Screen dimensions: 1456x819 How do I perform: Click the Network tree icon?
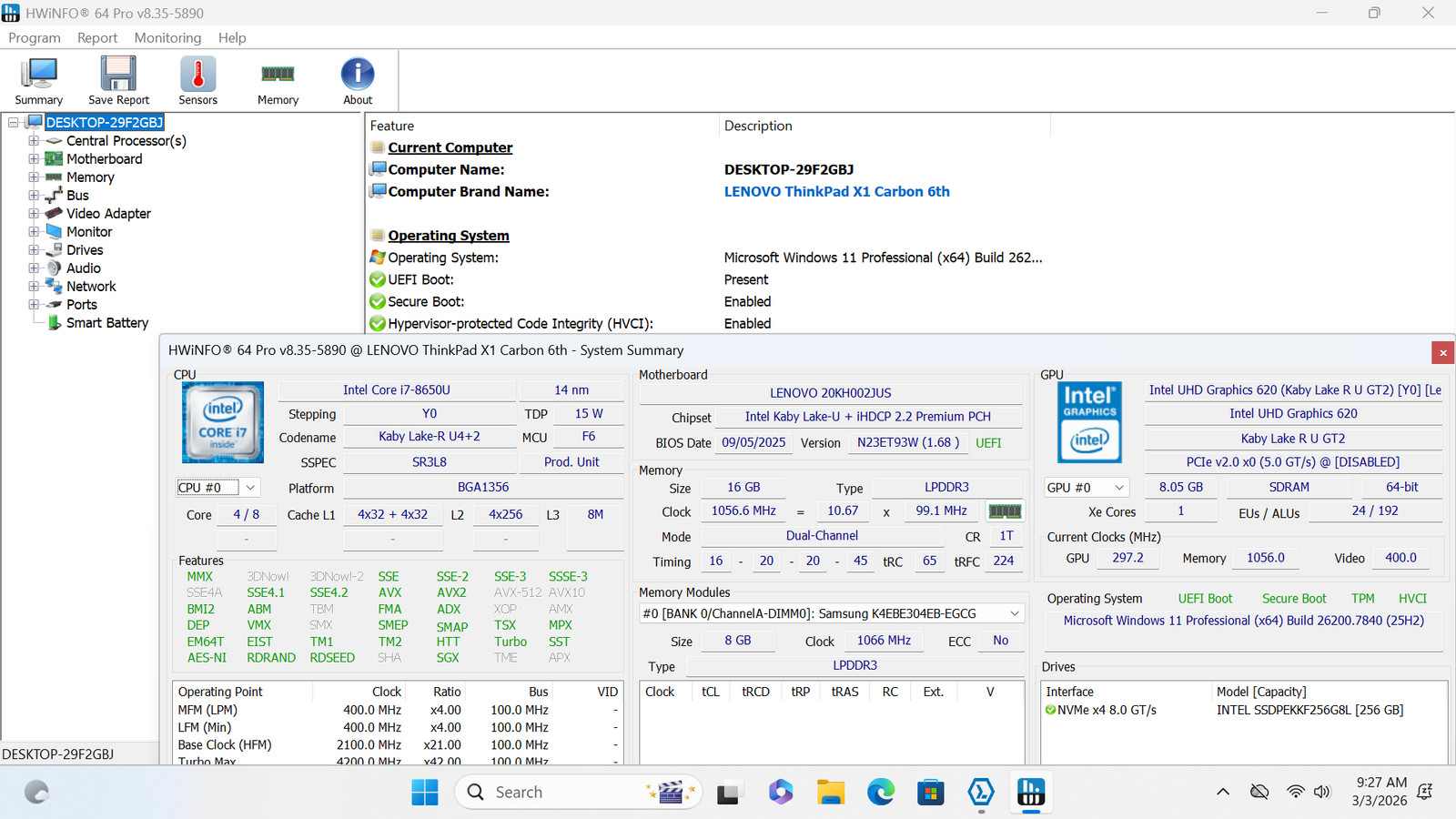click(54, 286)
